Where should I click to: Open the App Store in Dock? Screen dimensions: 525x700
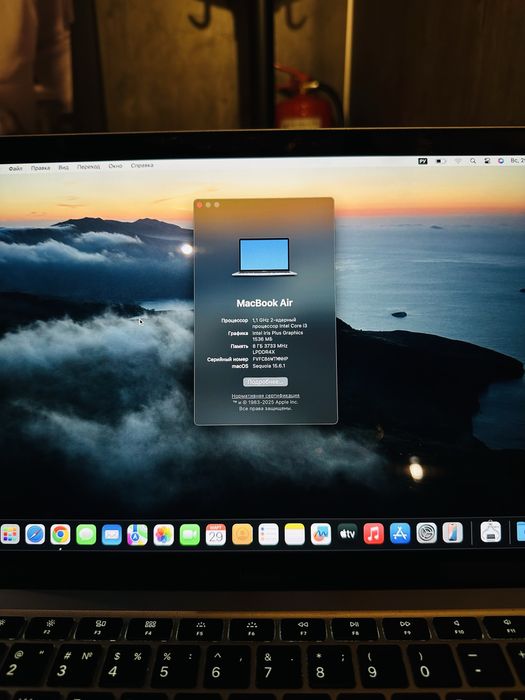[400, 533]
